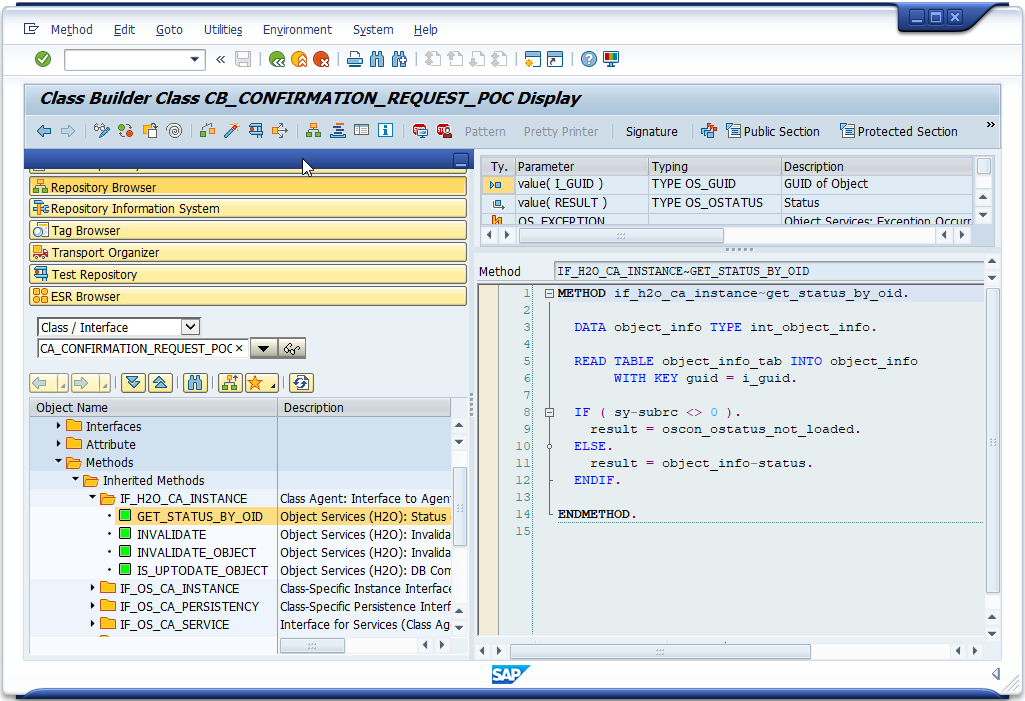Click the Collapse All icon above the object tree
1025x701 pixels.
161,383
